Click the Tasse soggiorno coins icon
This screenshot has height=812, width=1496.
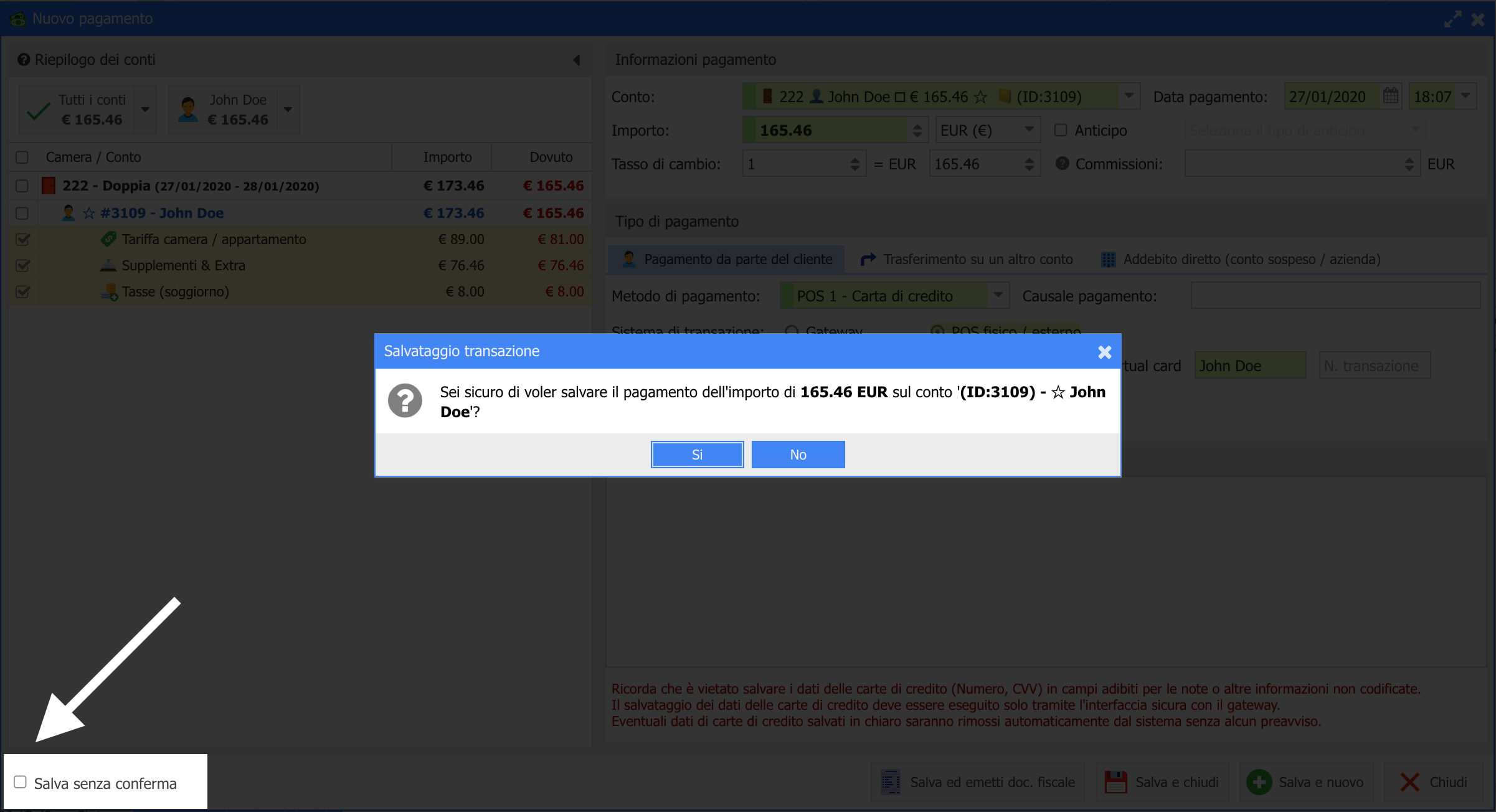pos(110,291)
